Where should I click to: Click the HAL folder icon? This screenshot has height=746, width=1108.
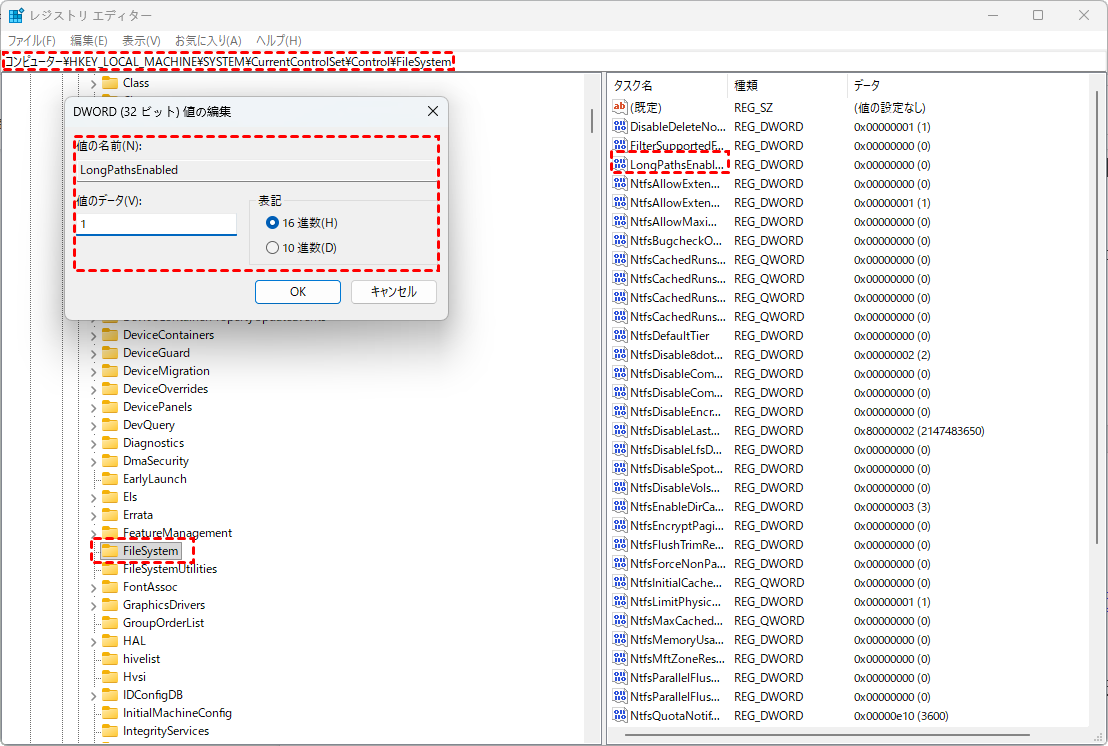pyautogui.click(x=110, y=641)
